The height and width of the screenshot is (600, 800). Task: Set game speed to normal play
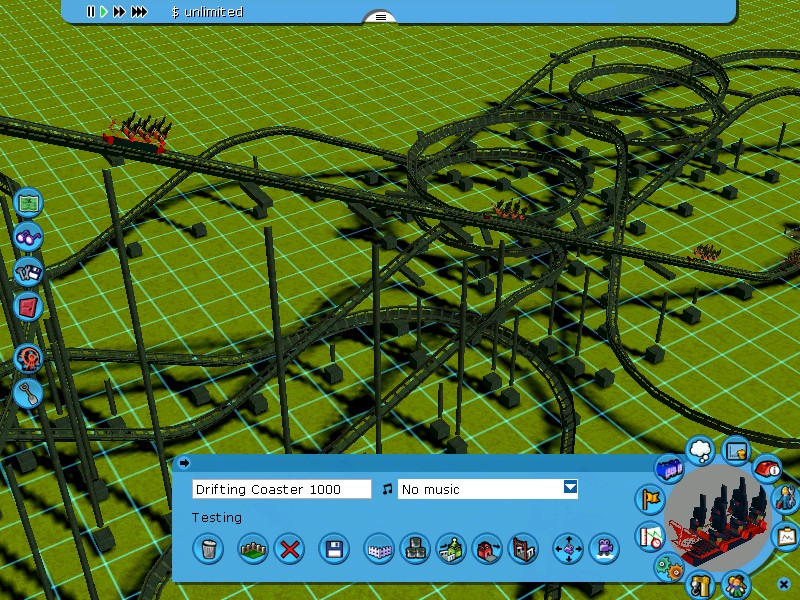click(x=103, y=12)
